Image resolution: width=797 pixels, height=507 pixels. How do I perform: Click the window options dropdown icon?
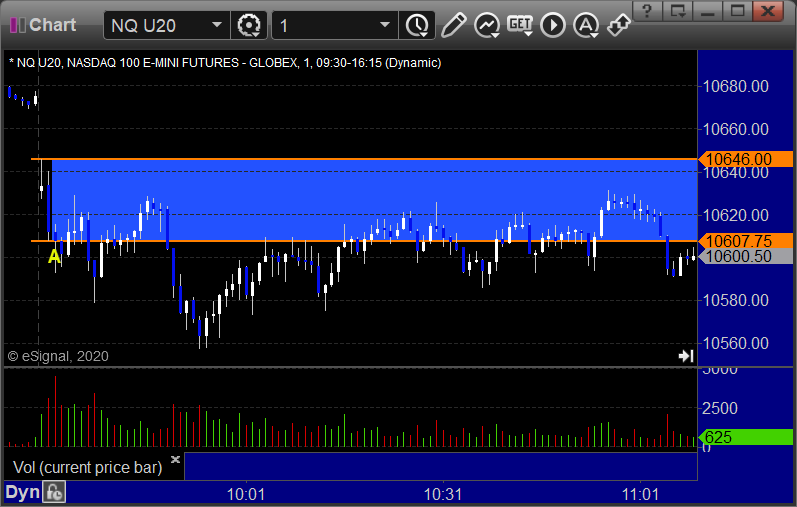tap(678, 11)
